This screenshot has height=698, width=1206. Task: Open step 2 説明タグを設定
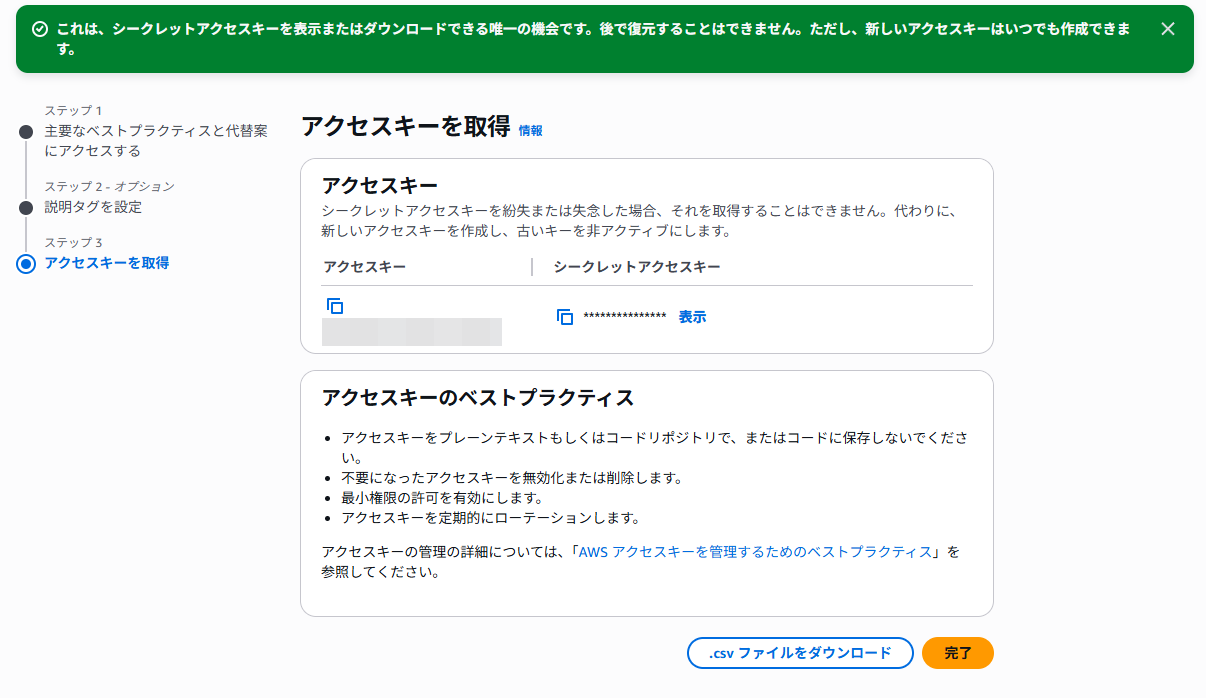[93, 207]
